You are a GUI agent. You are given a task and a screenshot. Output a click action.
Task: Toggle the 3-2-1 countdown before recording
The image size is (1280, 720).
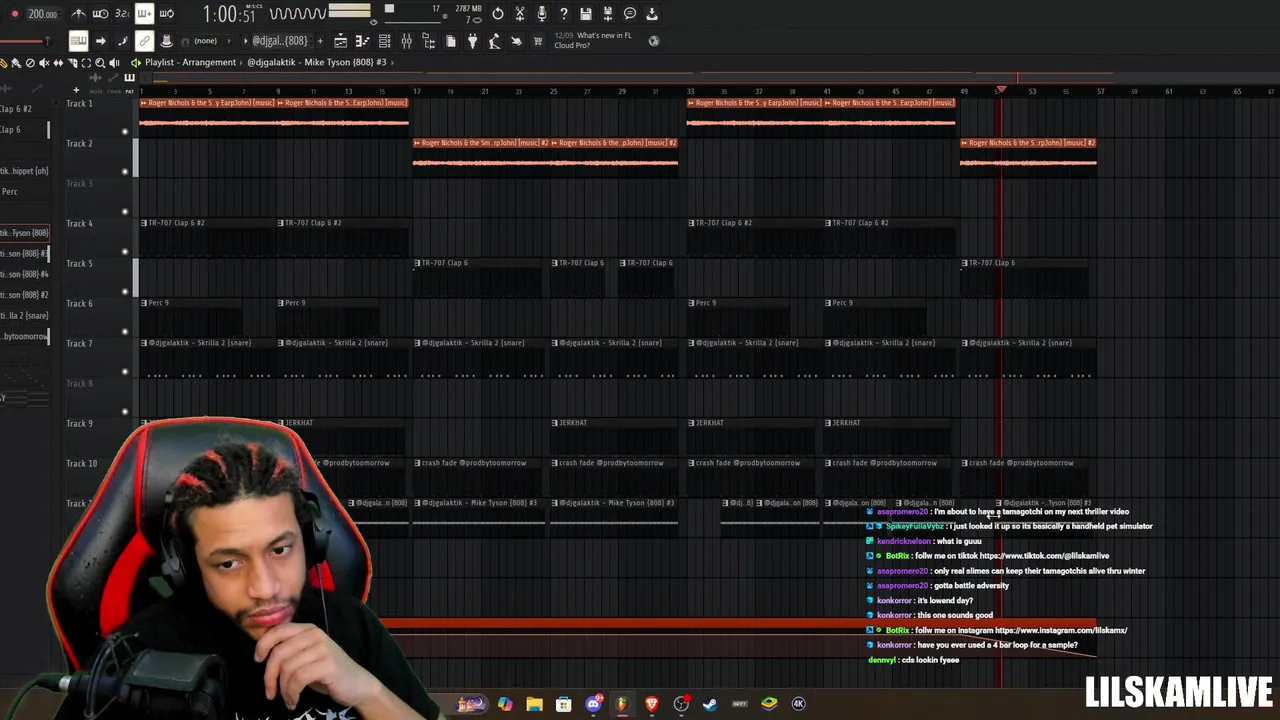(122, 14)
